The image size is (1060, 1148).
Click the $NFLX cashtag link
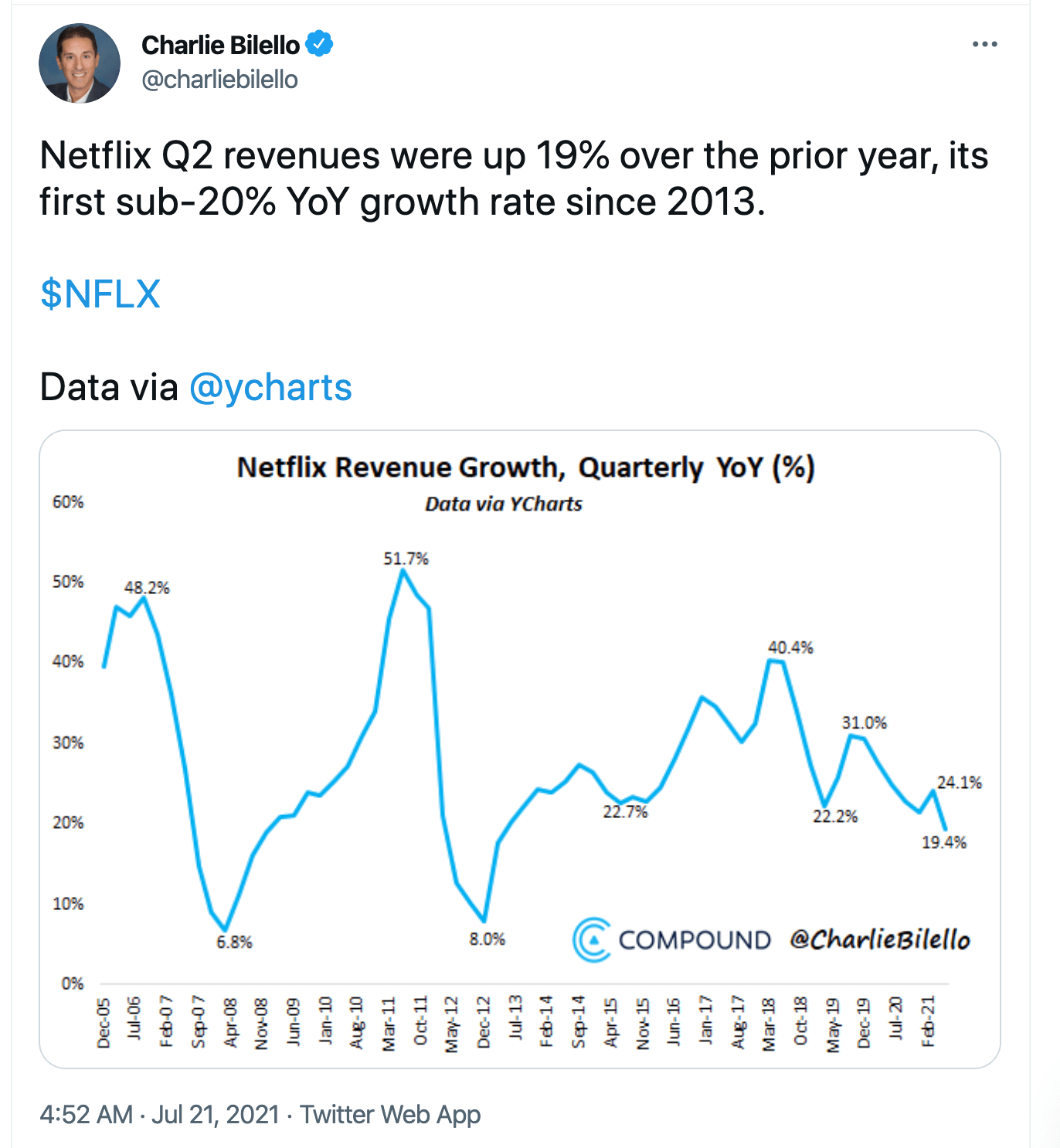pyautogui.click(x=100, y=294)
